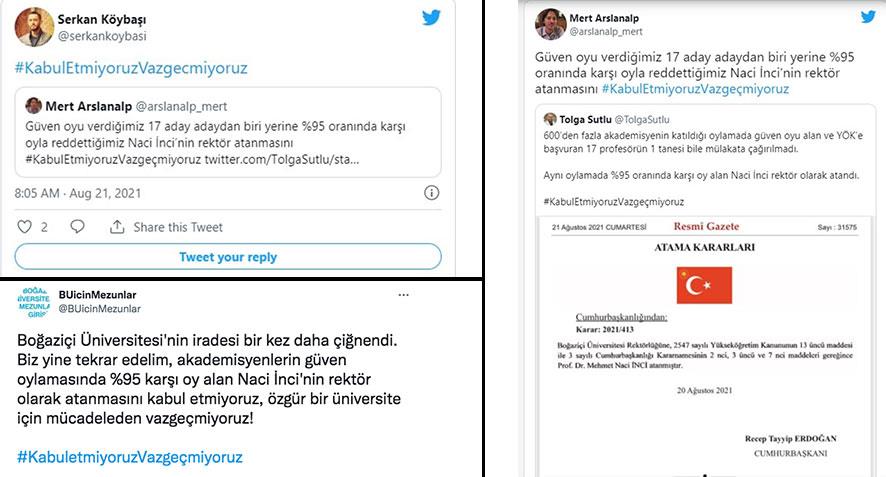Open the BUicinMezunlar profile avatar
Screen dimensions: 886x477
pos(33,302)
